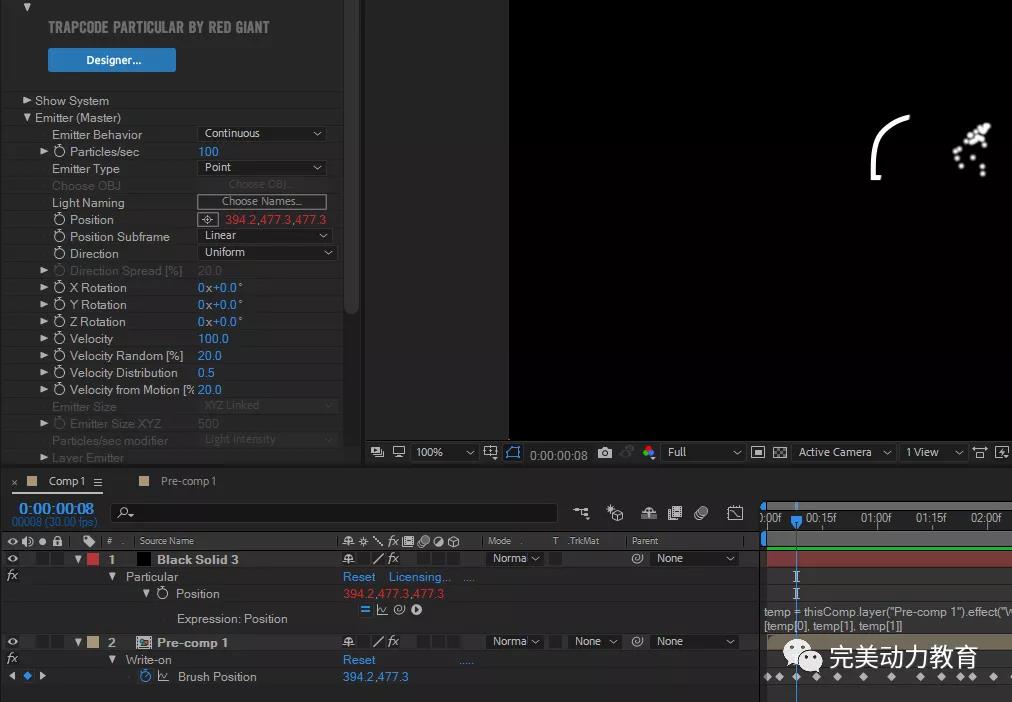Open the Graph Editor icon

point(735,513)
